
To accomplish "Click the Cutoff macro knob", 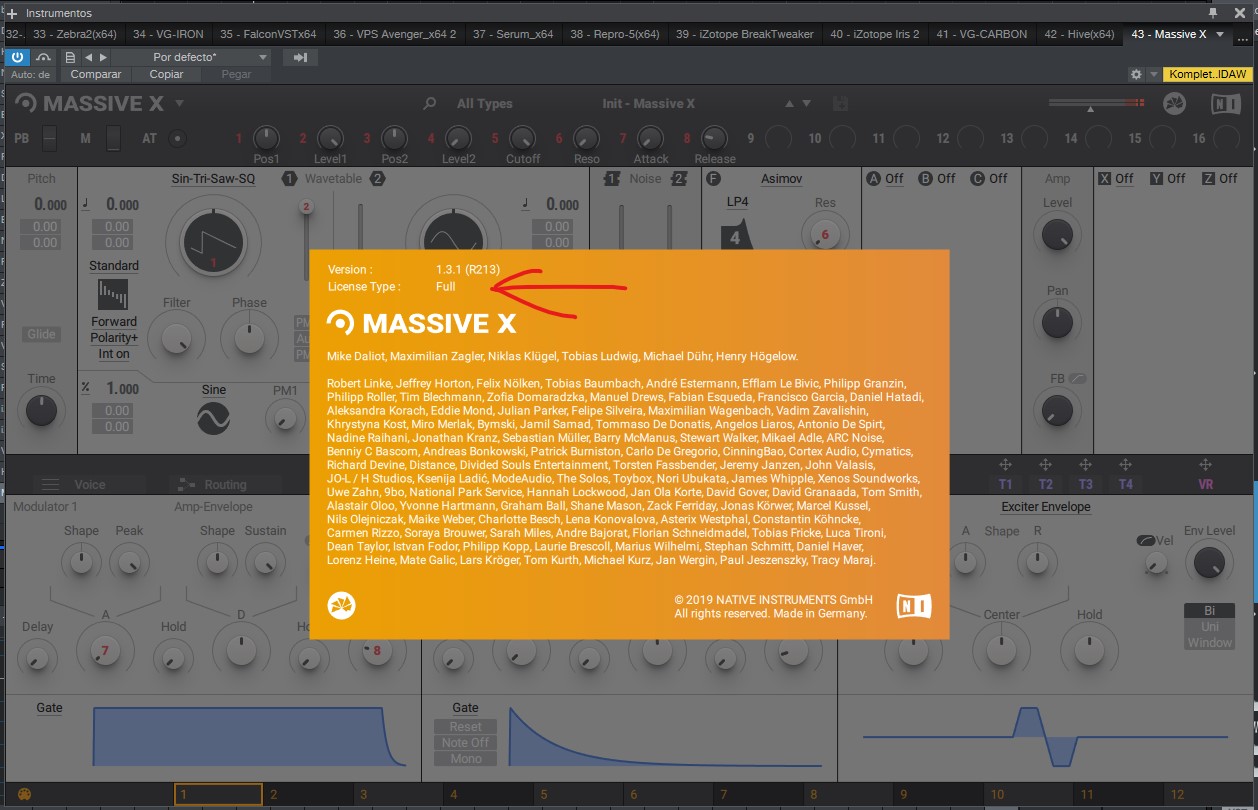I will point(522,138).
